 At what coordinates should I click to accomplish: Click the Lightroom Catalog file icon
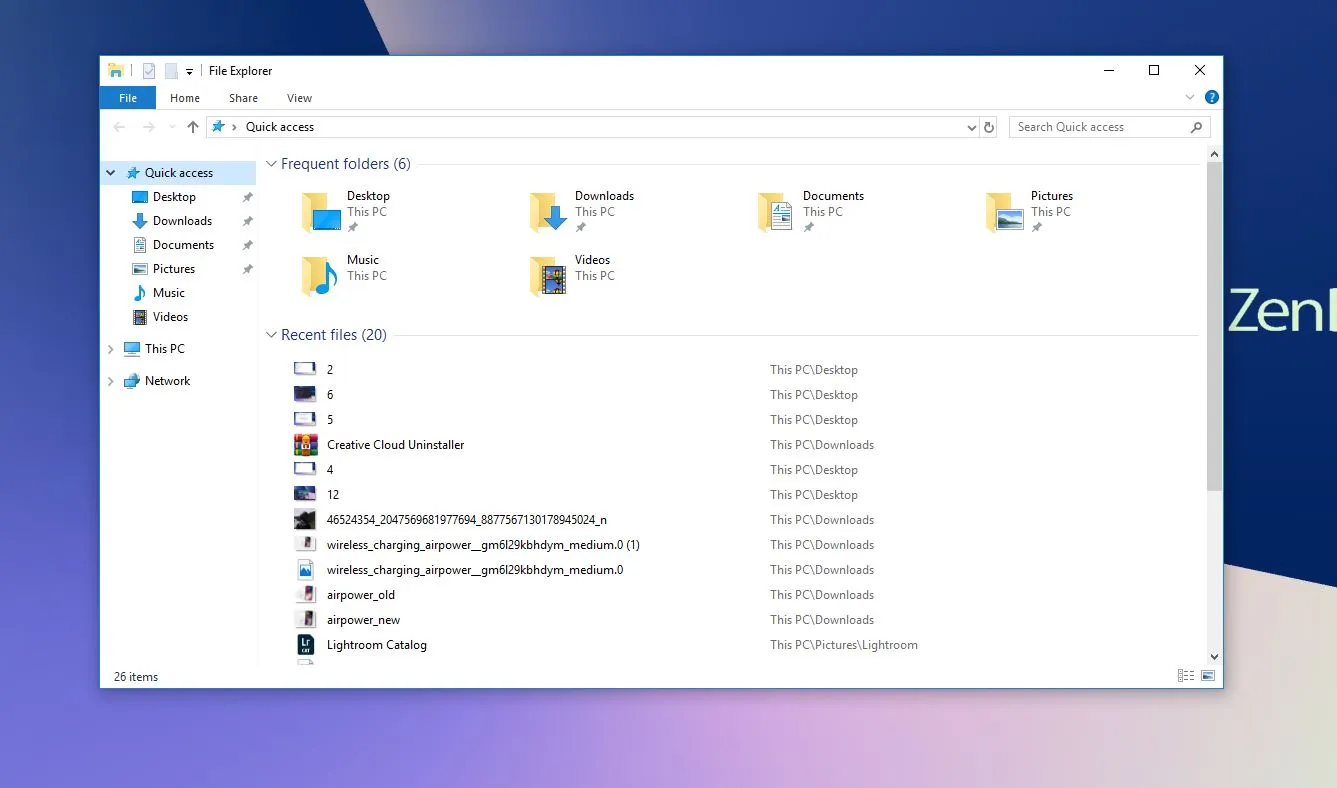tap(305, 645)
